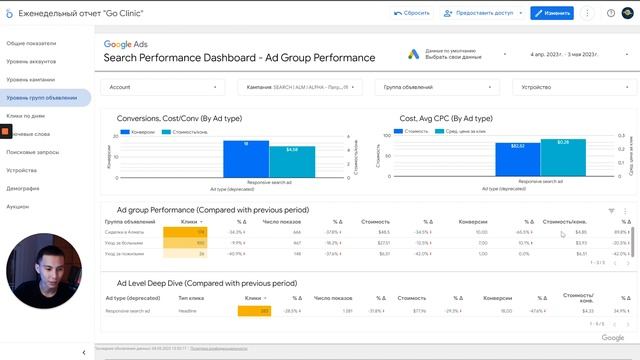Go to Уровень кампании page
This screenshot has height=360, width=640.
coord(31,80)
